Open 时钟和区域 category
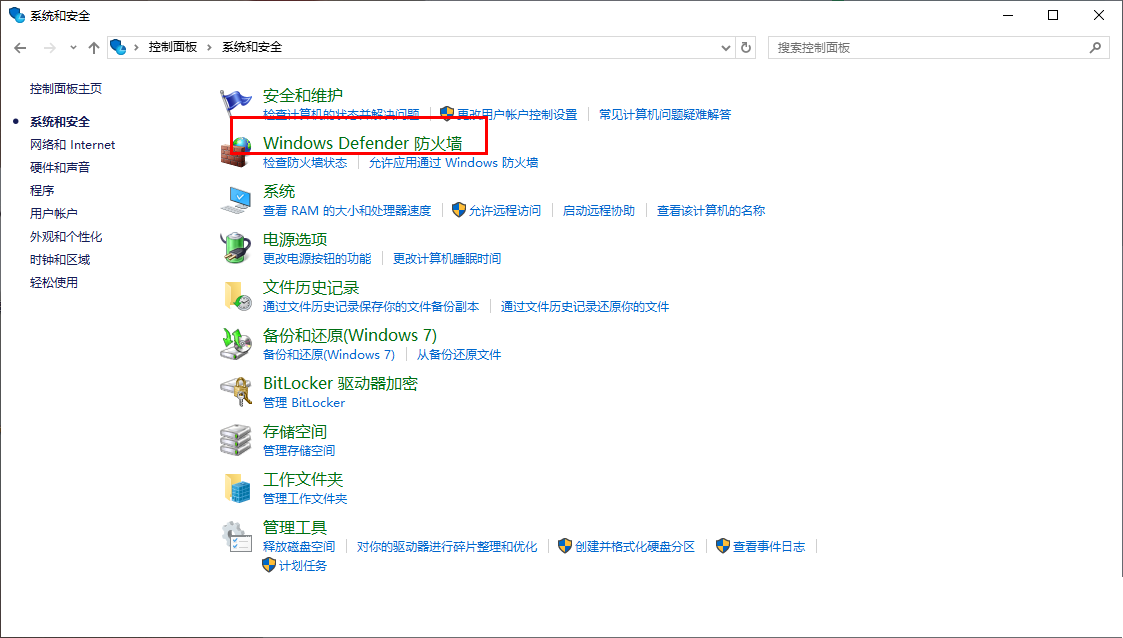This screenshot has width=1123, height=638. [60, 259]
